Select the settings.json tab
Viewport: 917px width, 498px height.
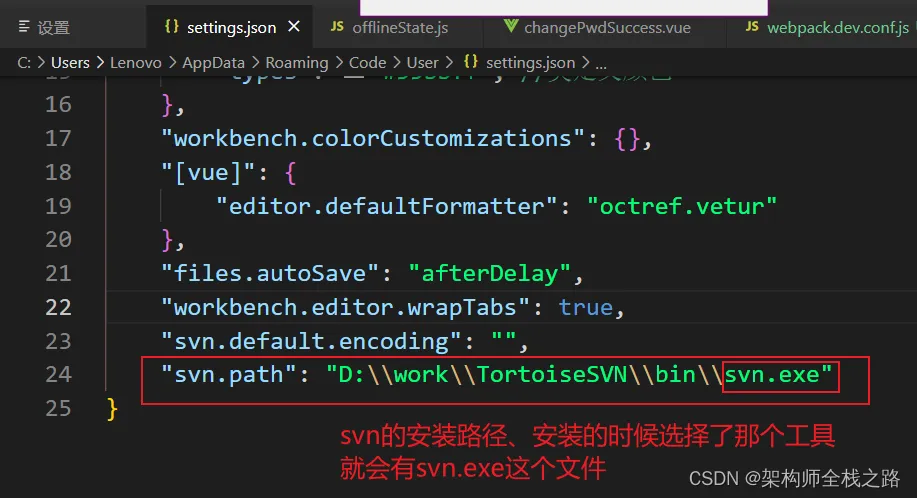point(229,27)
